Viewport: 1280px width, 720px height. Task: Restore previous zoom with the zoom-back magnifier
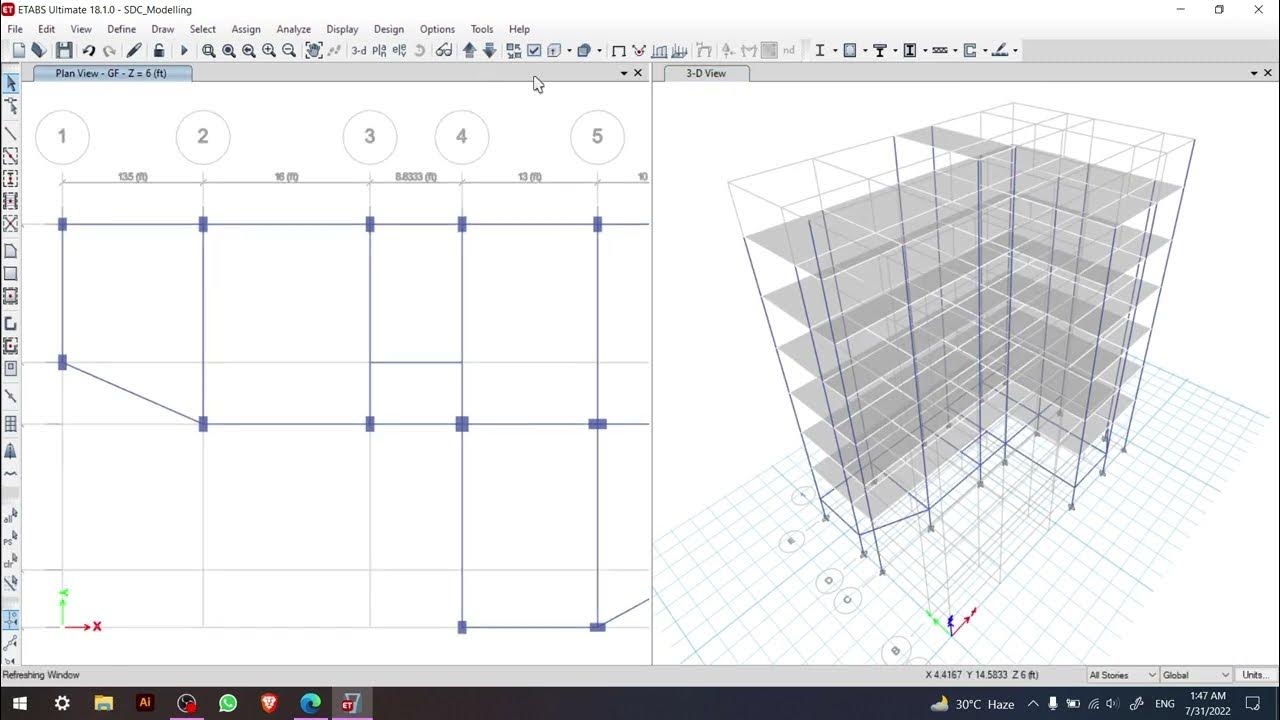pyautogui.click(x=249, y=50)
